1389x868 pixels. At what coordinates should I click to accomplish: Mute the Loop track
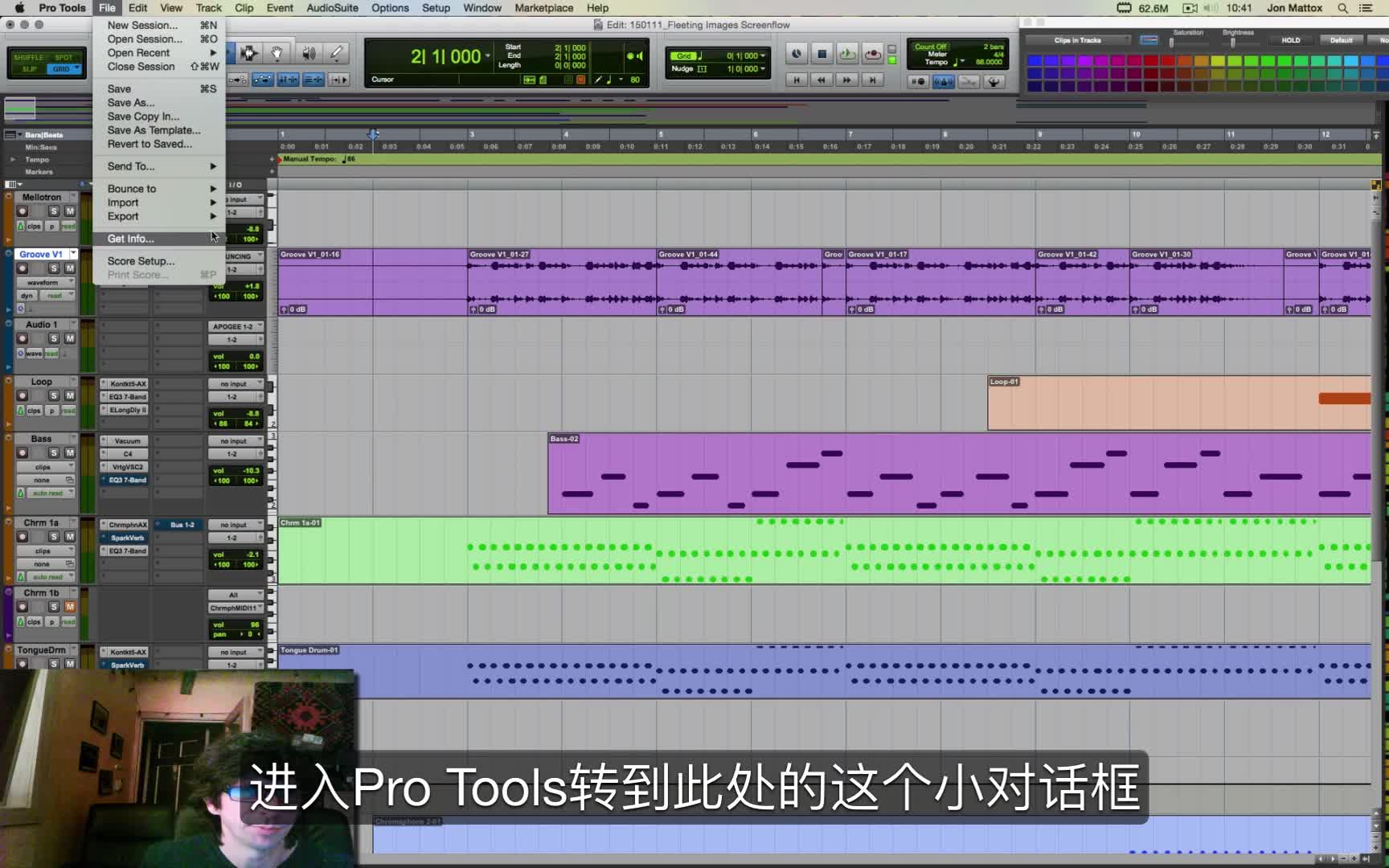click(x=70, y=395)
